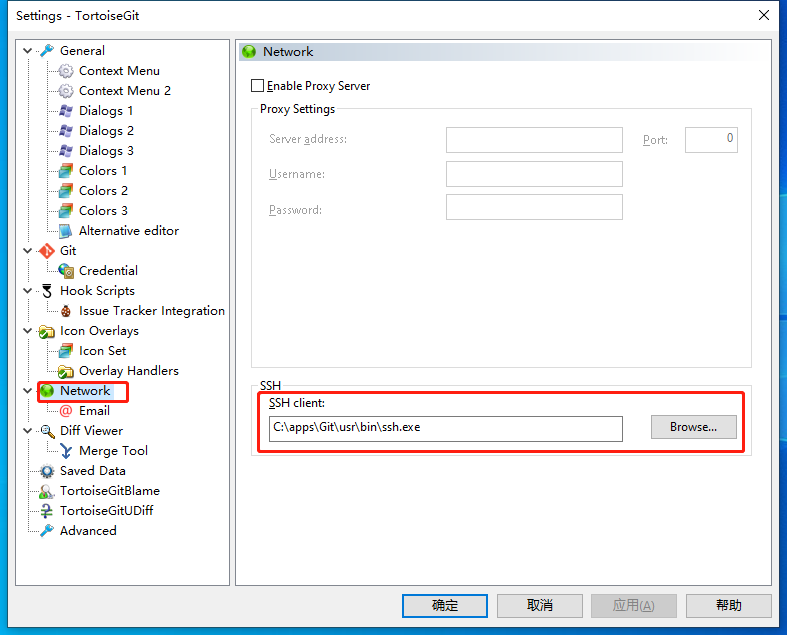787x635 pixels.
Task: Click the Issue Tracker Integration bug icon
Action: pyautogui.click(x=66, y=311)
